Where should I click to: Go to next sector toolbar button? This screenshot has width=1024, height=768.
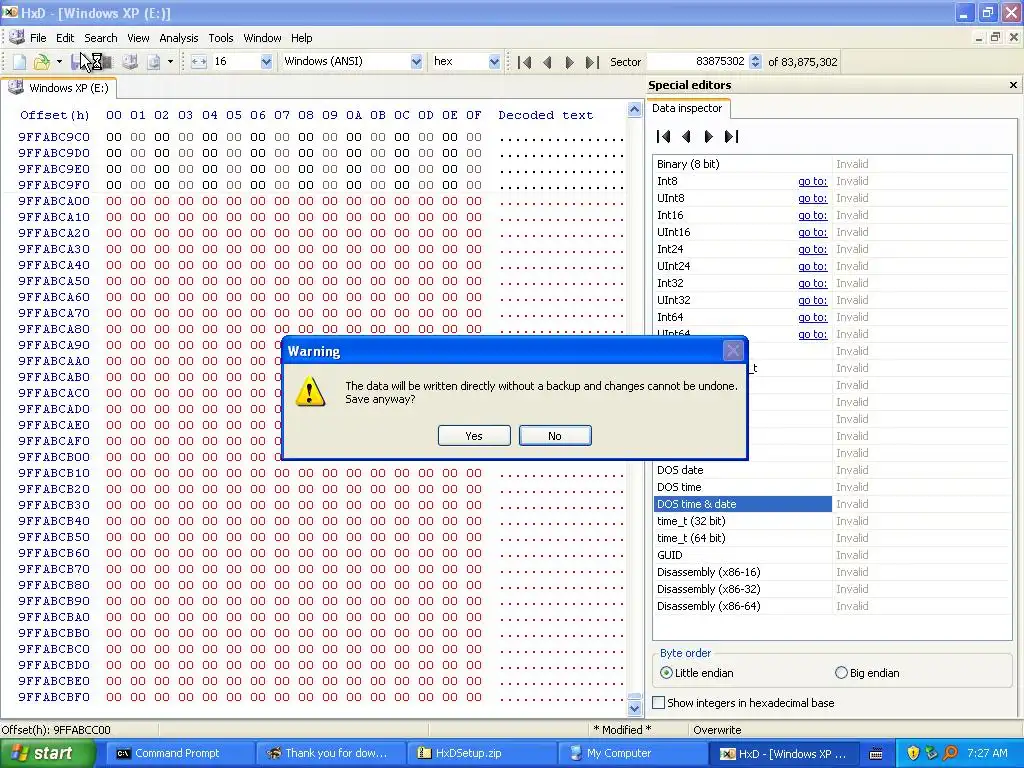tap(569, 62)
